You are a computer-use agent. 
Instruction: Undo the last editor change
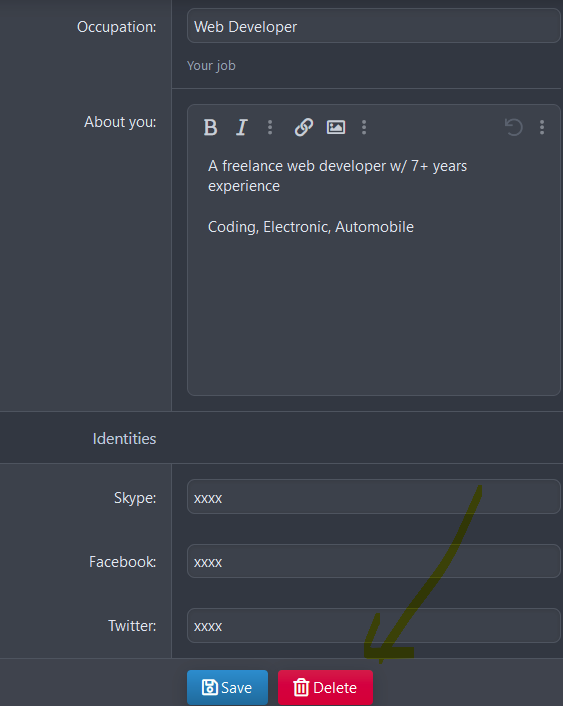point(513,127)
